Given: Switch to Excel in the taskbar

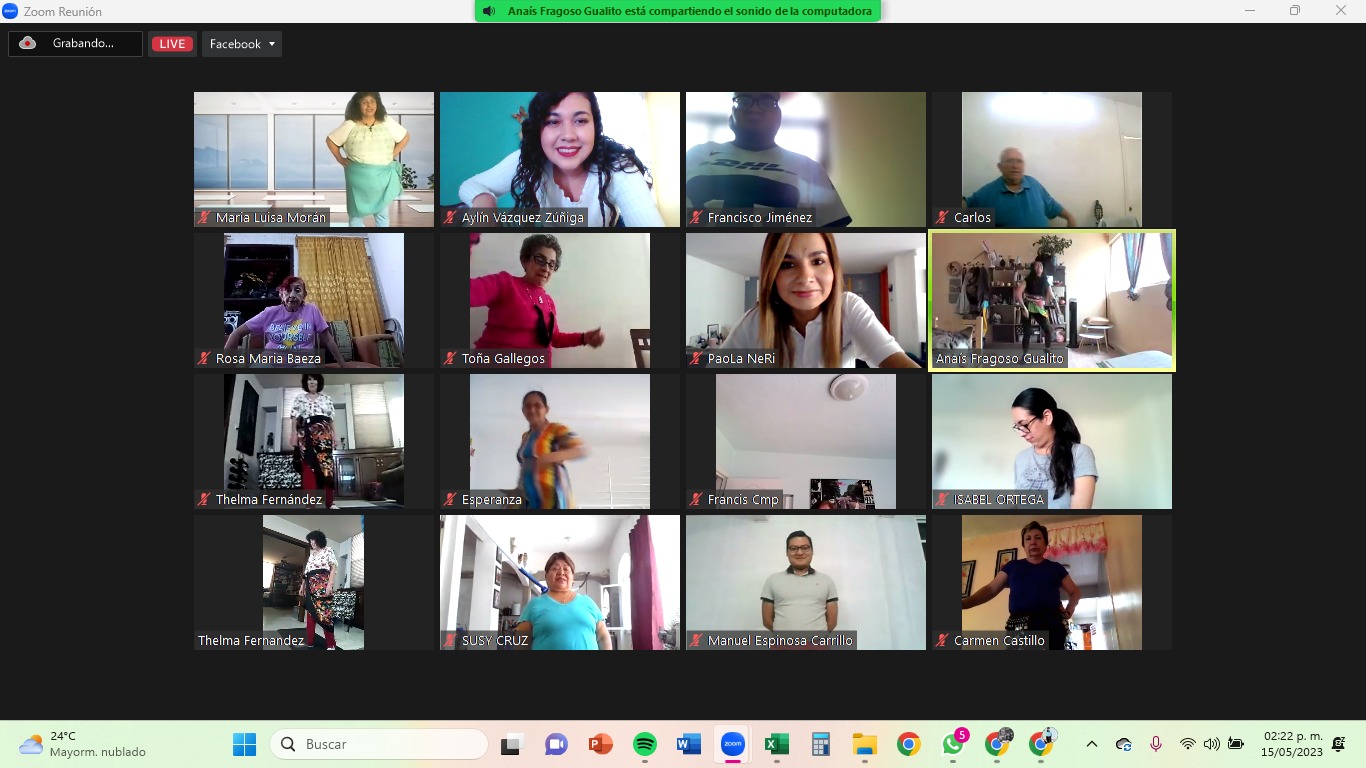Looking at the screenshot, I should point(776,745).
